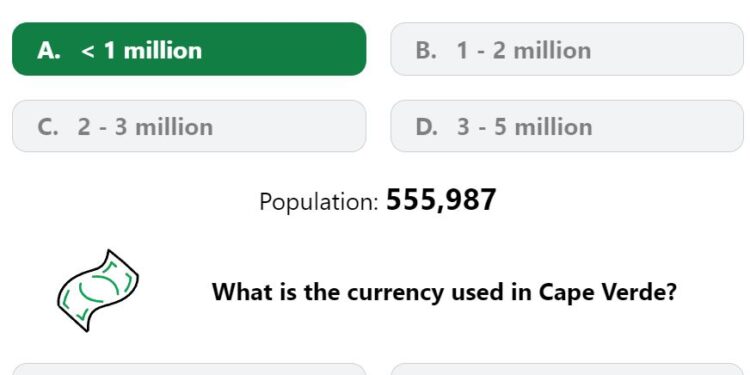Viewport: 750px width, 375px height.
Task: Click the letter "B." label
Action: point(426,51)
